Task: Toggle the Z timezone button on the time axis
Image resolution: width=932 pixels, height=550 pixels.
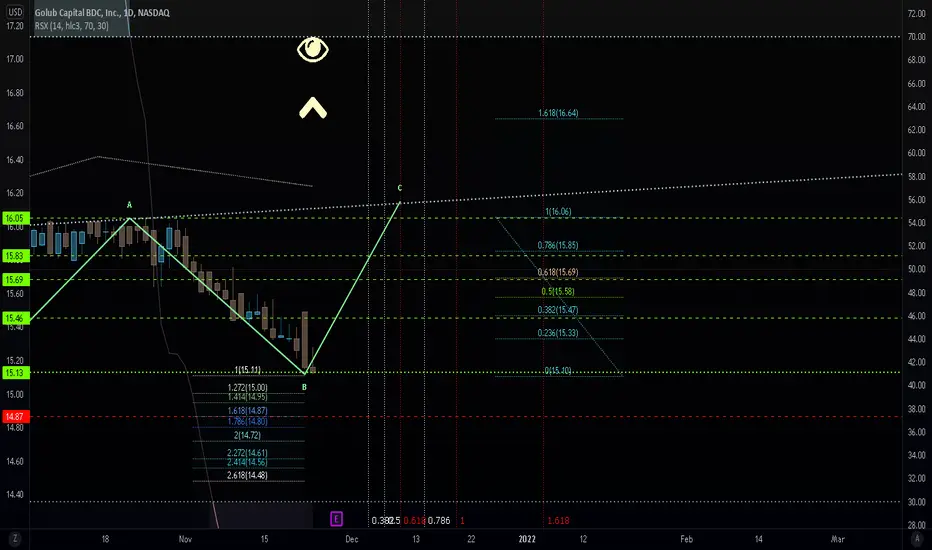Action: 14,539
